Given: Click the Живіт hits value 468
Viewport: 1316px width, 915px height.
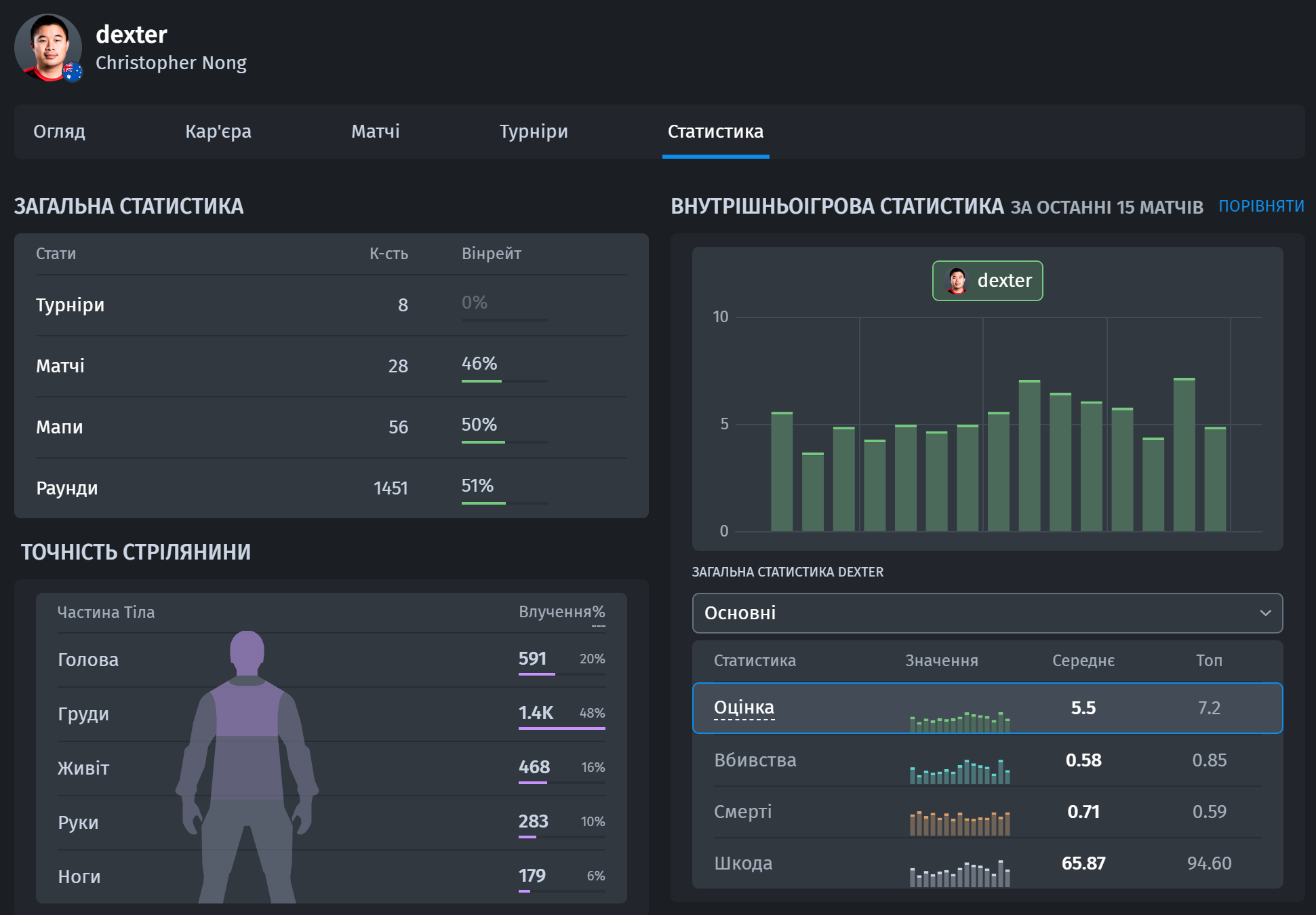Looking at the screenshot, I should click(x=534, y=767).
